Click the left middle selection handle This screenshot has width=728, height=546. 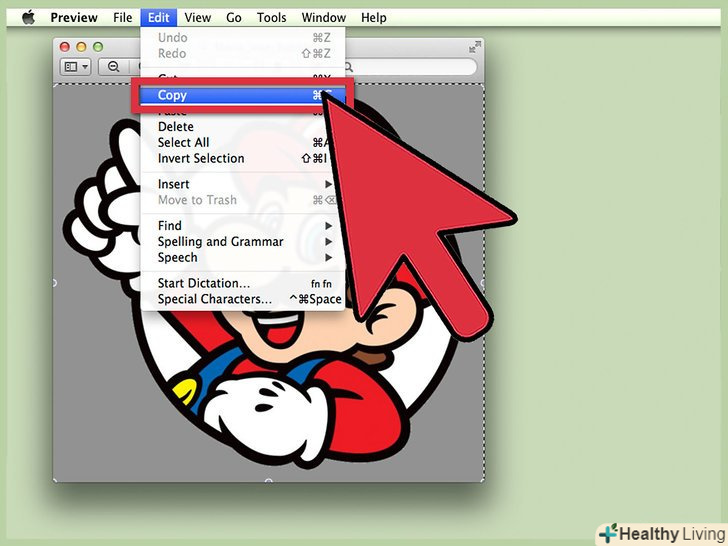point(54,282)
